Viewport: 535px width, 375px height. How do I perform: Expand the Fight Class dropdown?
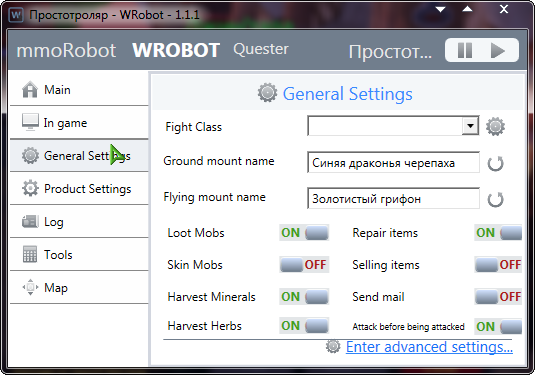tap(470, 126)
